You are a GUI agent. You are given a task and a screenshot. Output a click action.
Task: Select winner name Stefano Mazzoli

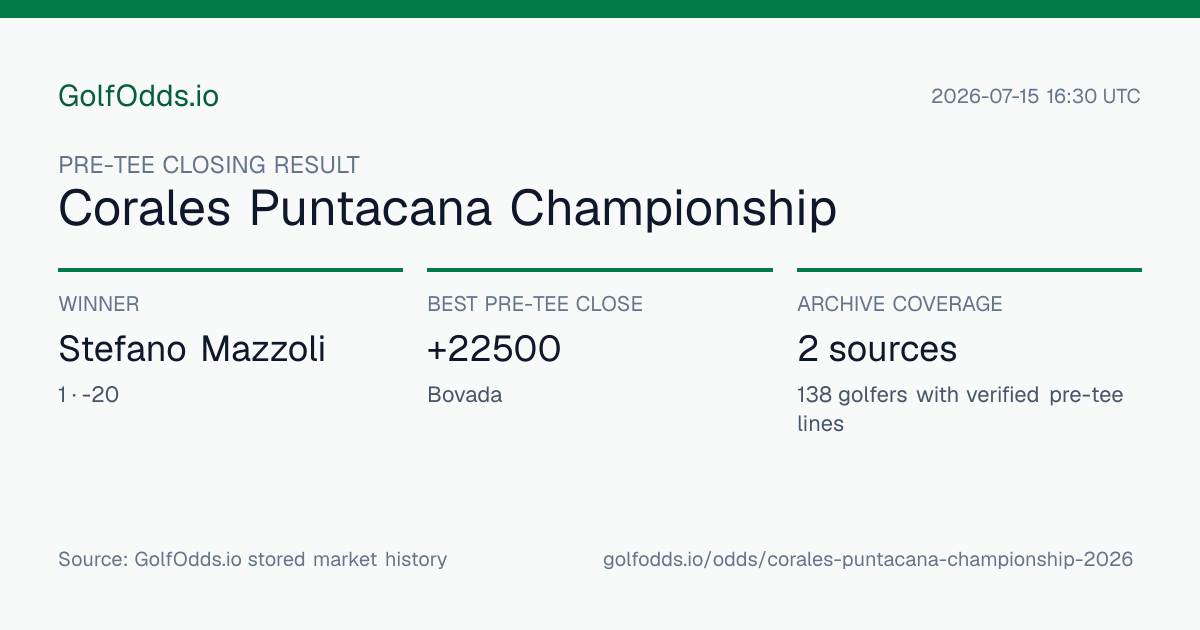click(x=192, y=349)
